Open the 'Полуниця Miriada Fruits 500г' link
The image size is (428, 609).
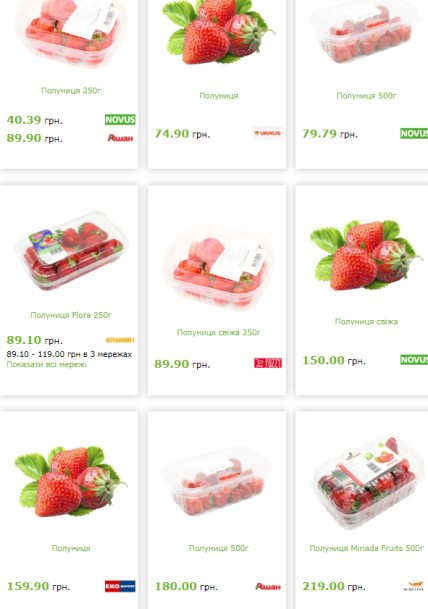[366, 548]
